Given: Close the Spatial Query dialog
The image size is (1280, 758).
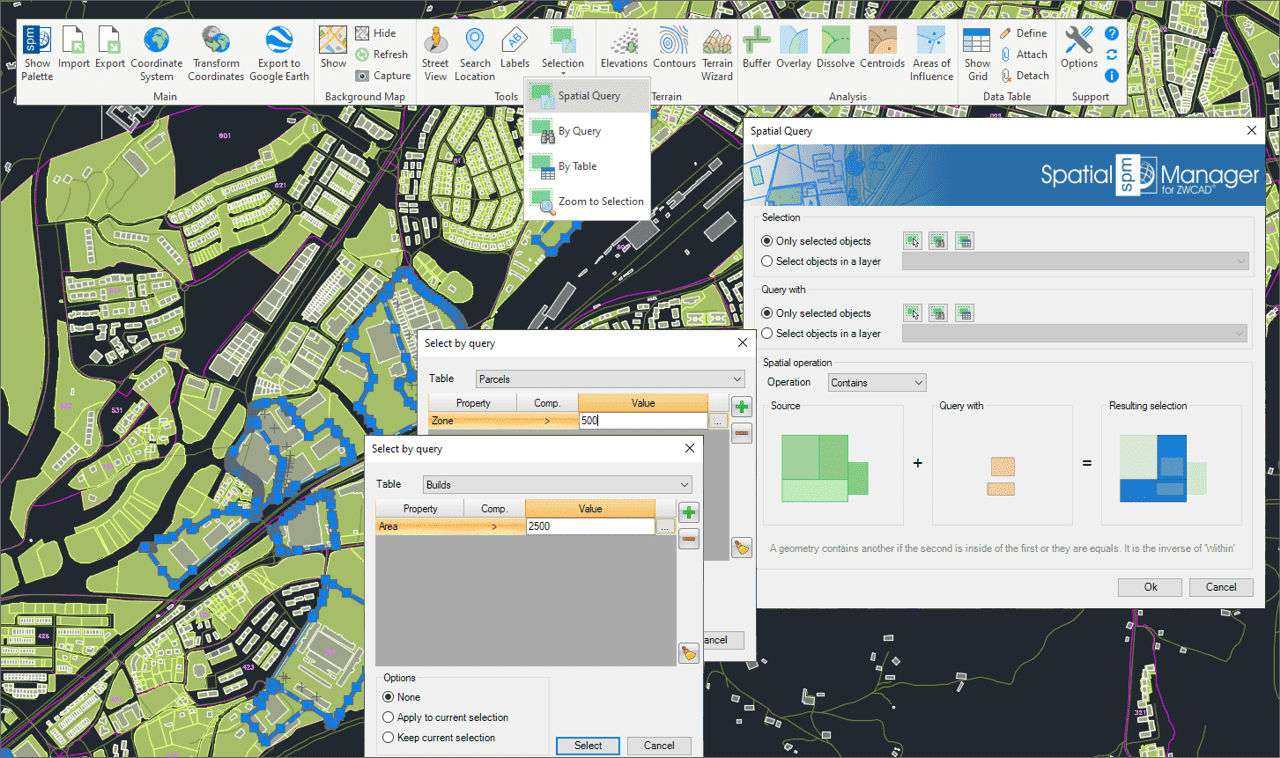Looking at the screenshot, I should 1251,131.
